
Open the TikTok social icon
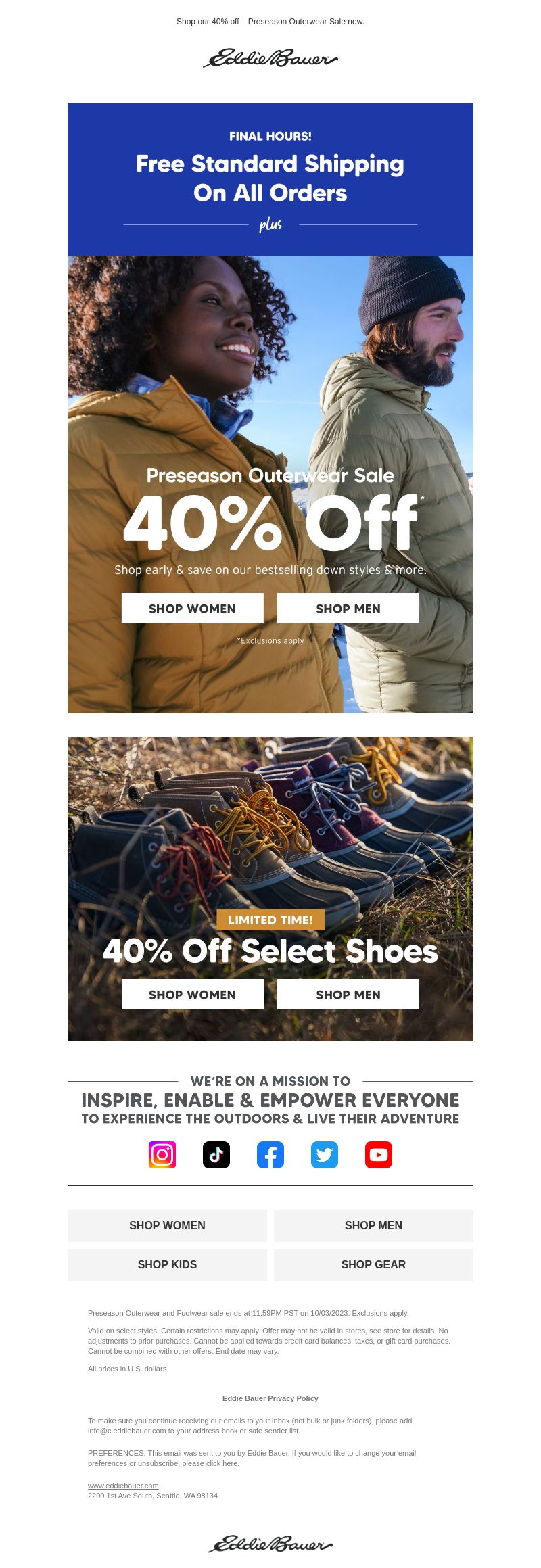tap(216, 1155)
